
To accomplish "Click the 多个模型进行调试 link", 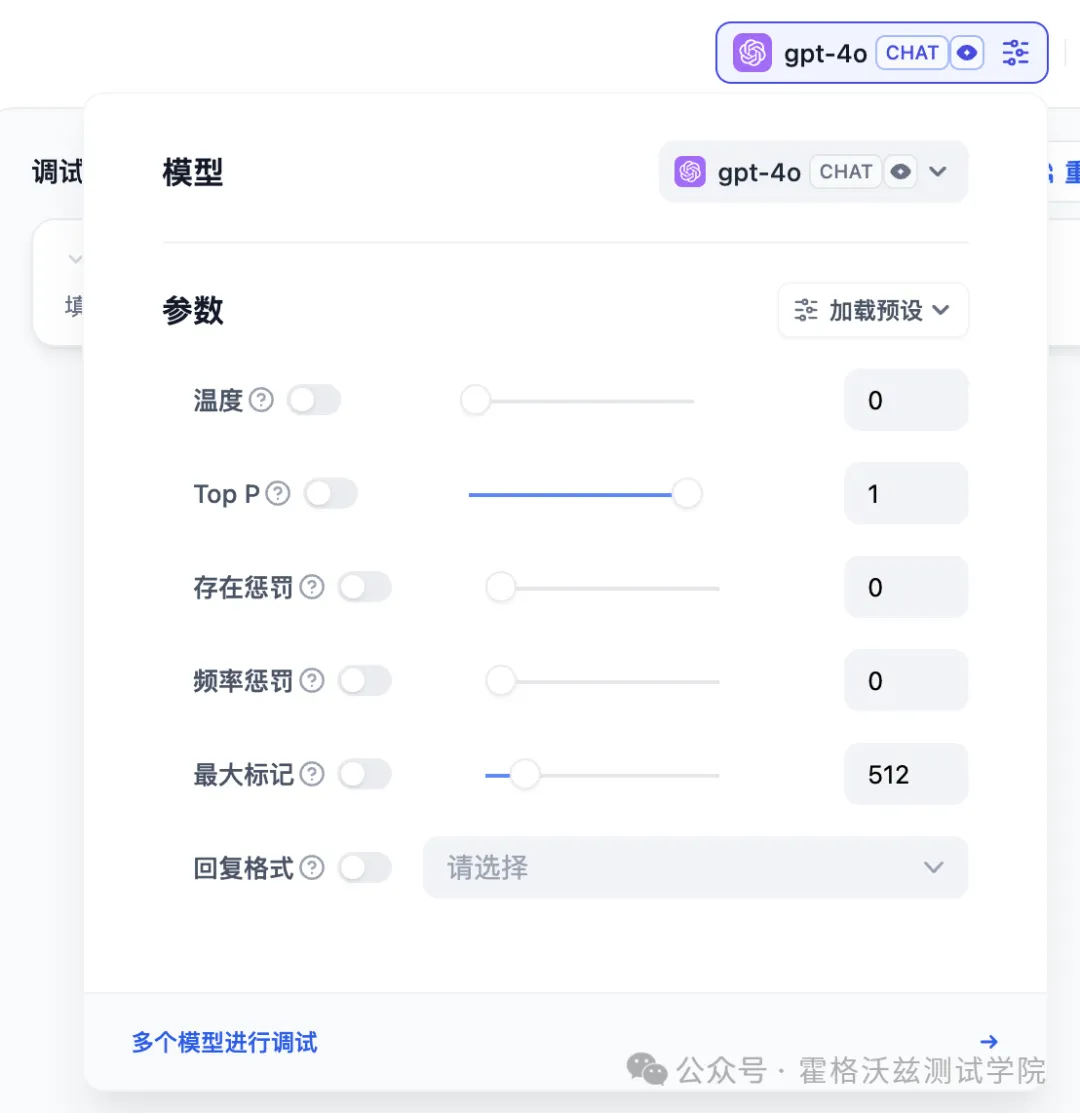I will tap(224, 1041).
